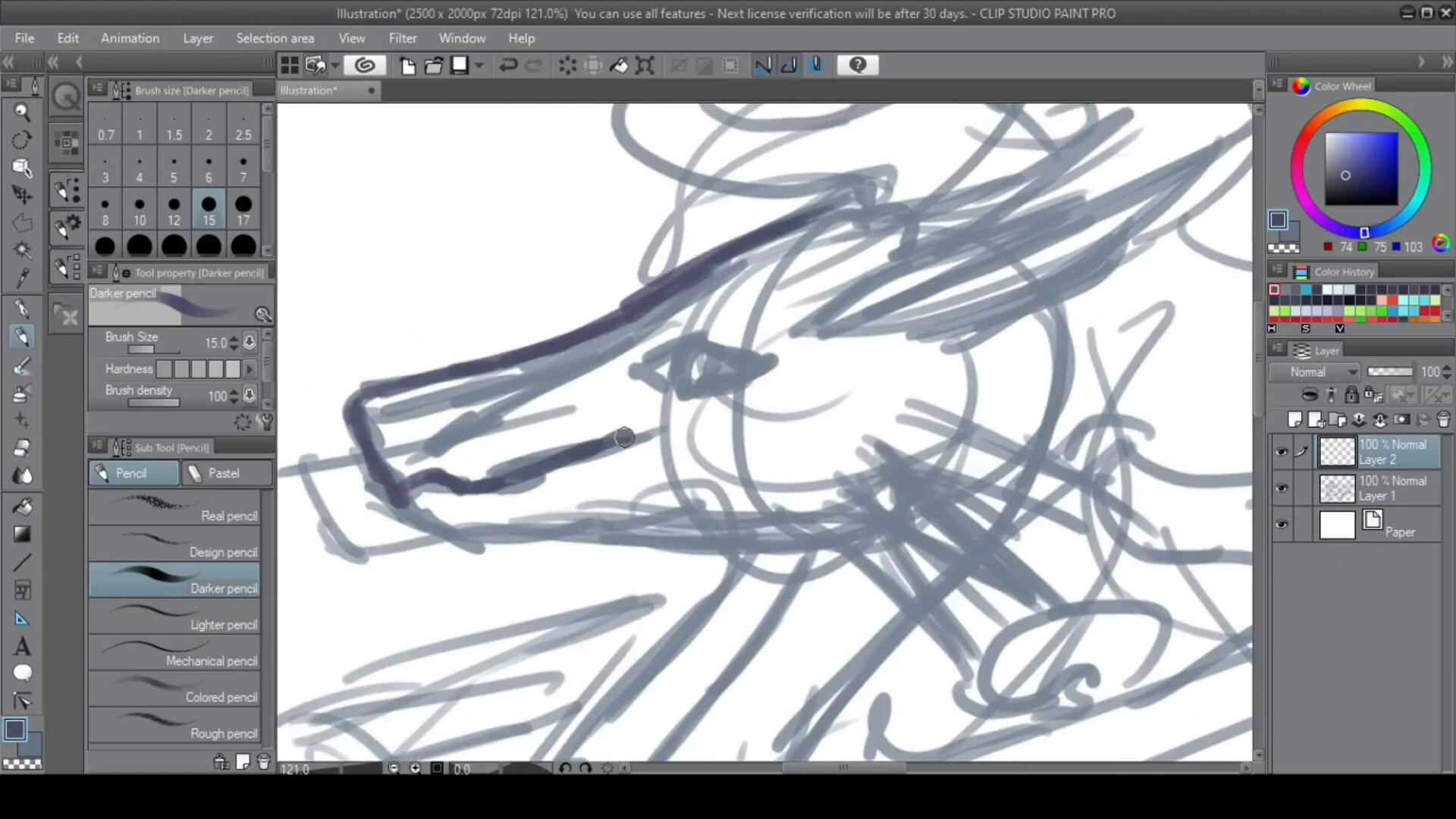Hide Layer 1 using eye icon
This screenshot has width=1456, height=819.
pos(1282,488)
